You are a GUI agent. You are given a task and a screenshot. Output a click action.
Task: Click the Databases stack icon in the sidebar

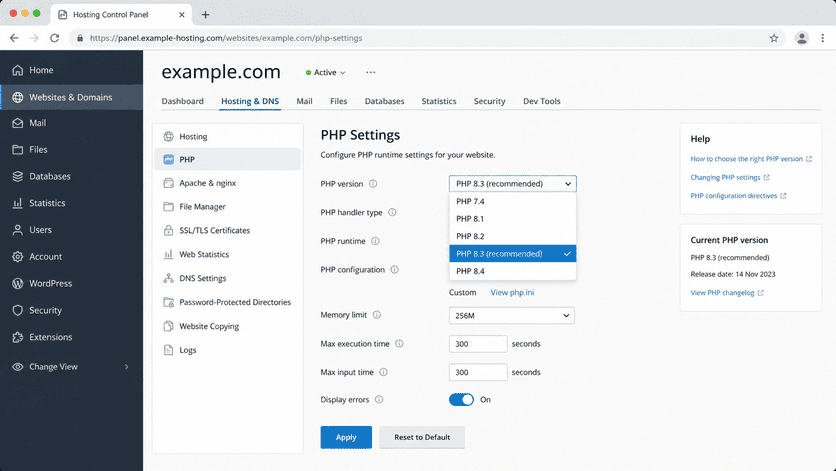[18, 176]
